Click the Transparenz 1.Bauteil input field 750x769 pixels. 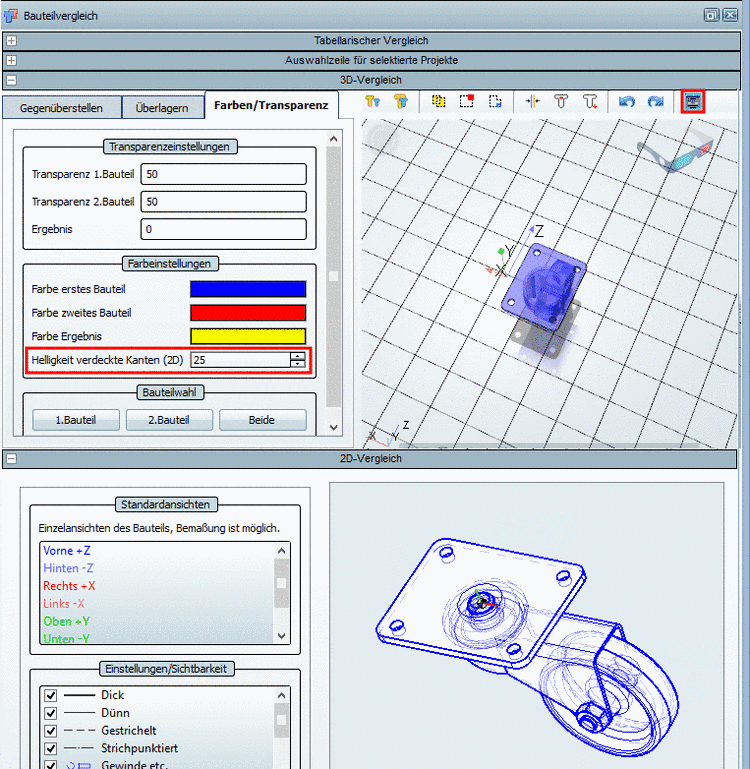(x=224, y=174)
